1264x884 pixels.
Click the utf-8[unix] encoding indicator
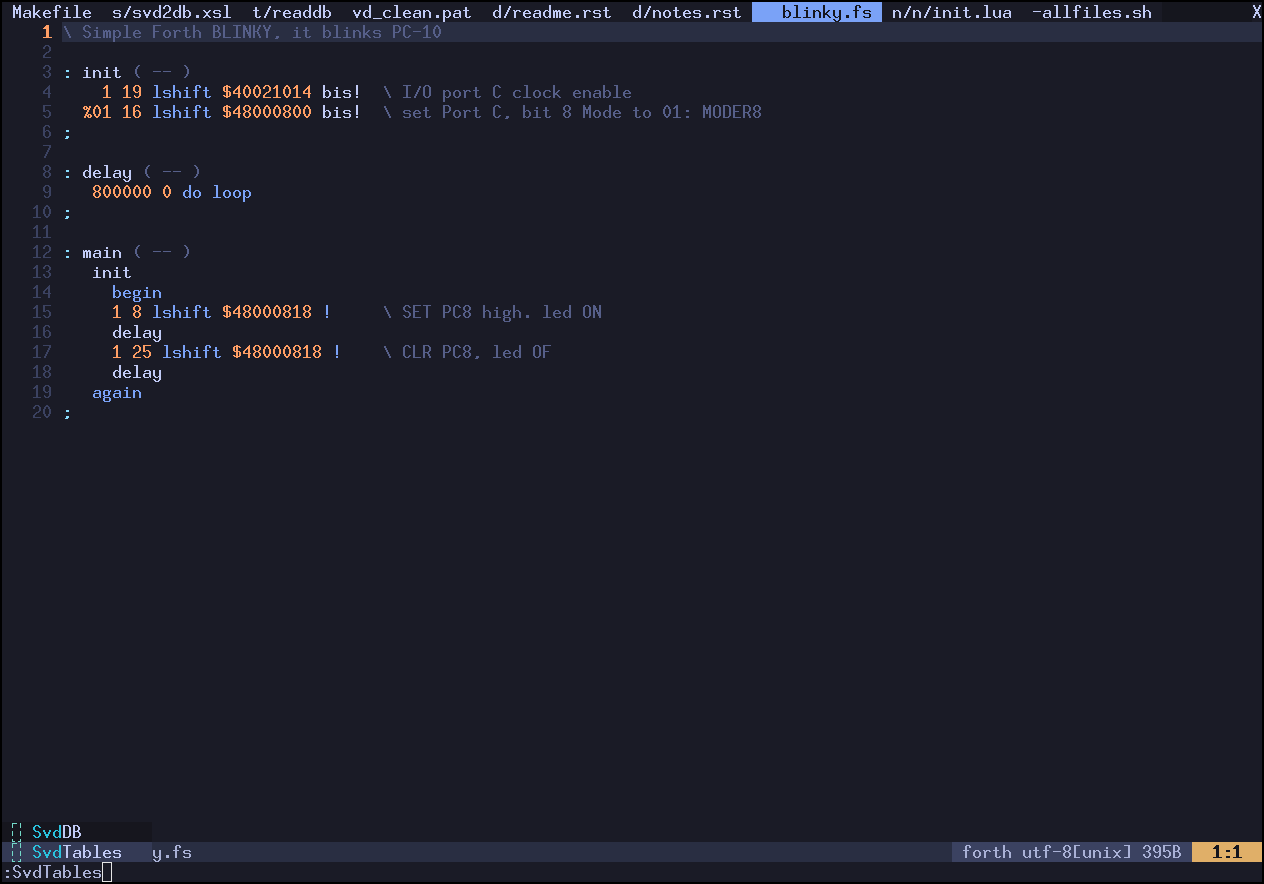tap(1076, 852)
